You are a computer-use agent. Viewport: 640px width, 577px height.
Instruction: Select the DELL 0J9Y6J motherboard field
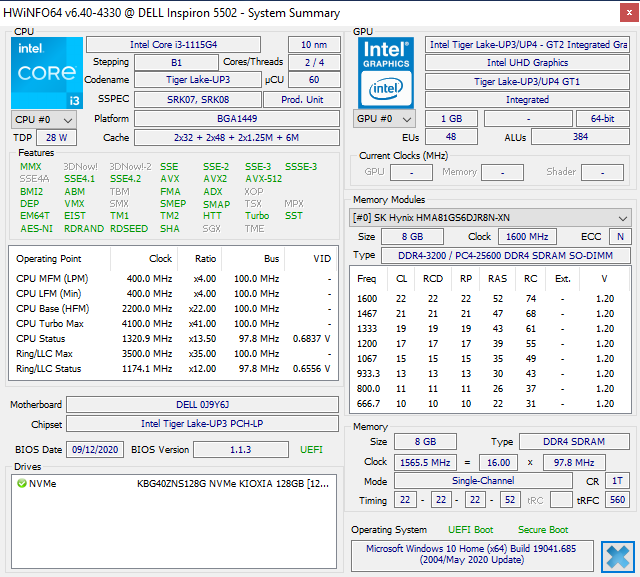click(204, 405)
